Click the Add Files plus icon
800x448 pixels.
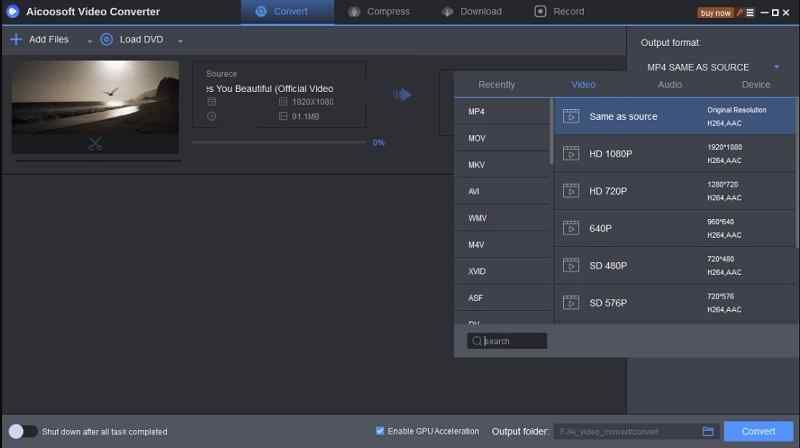[16, 39]
